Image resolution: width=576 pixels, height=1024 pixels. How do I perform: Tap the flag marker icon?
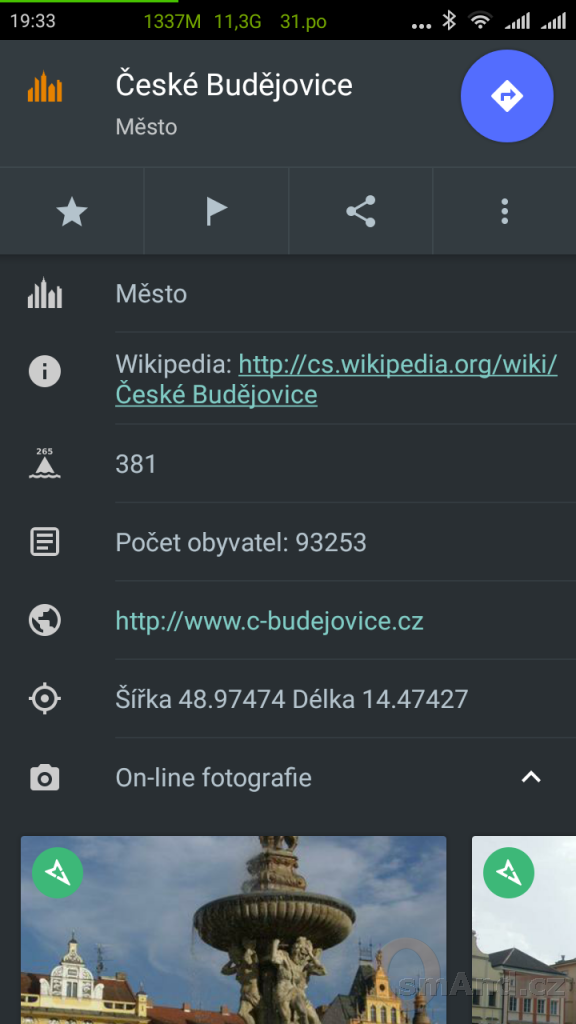pos(216,212)
